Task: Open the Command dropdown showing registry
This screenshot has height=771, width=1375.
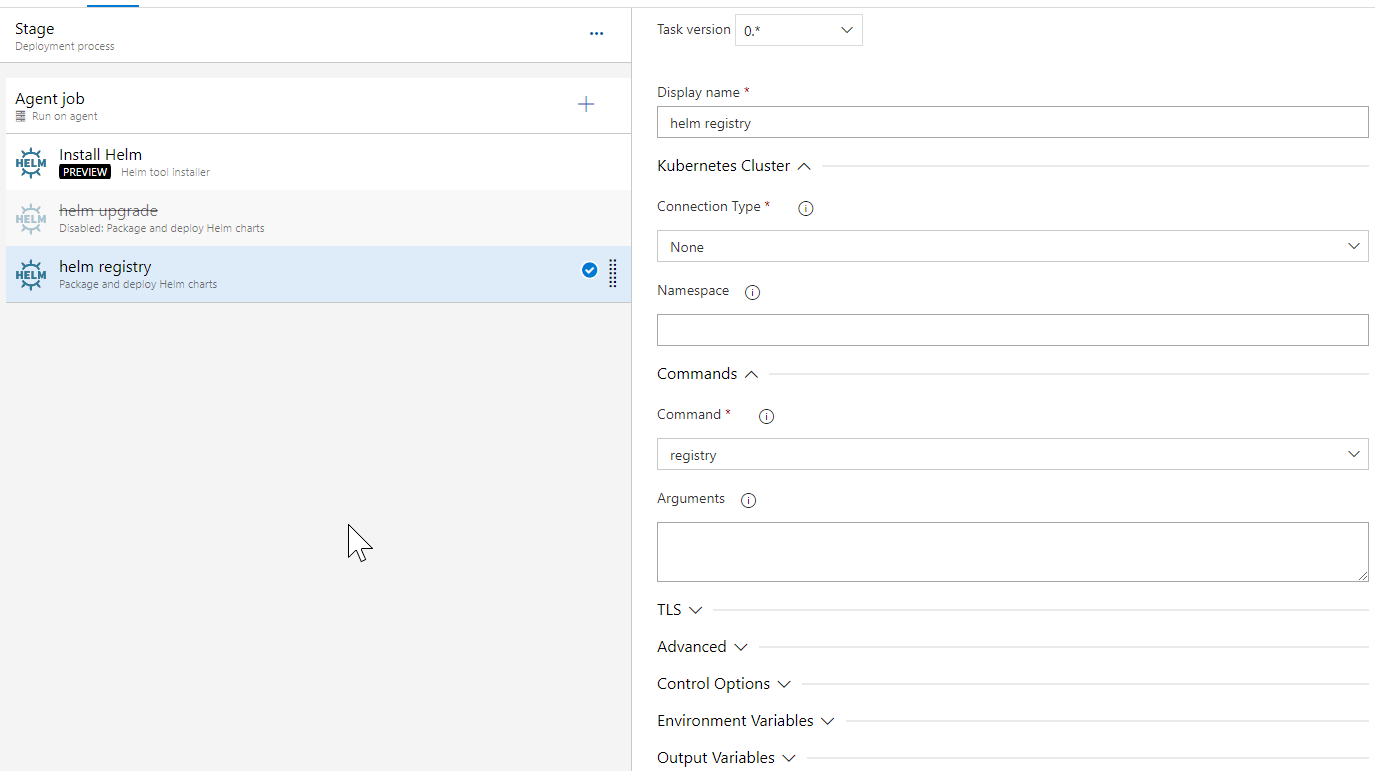Action: point(1012,454)
